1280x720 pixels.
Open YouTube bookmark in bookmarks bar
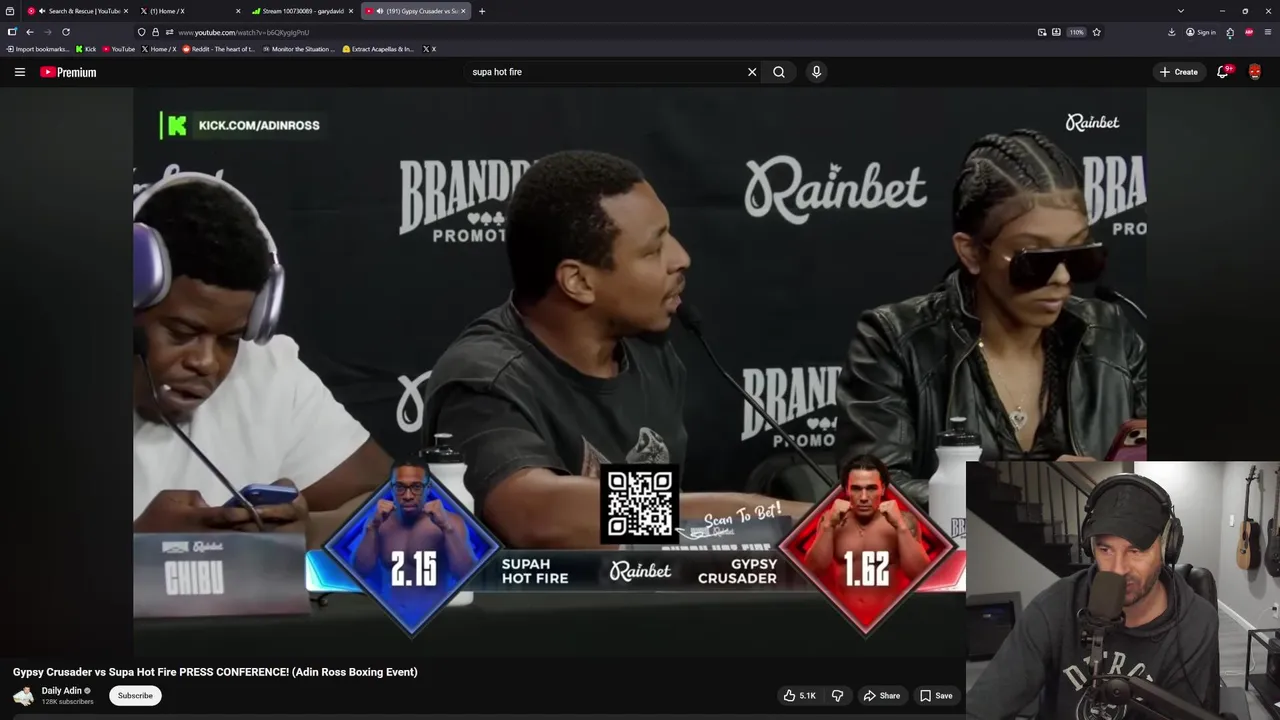click(119, 49)
